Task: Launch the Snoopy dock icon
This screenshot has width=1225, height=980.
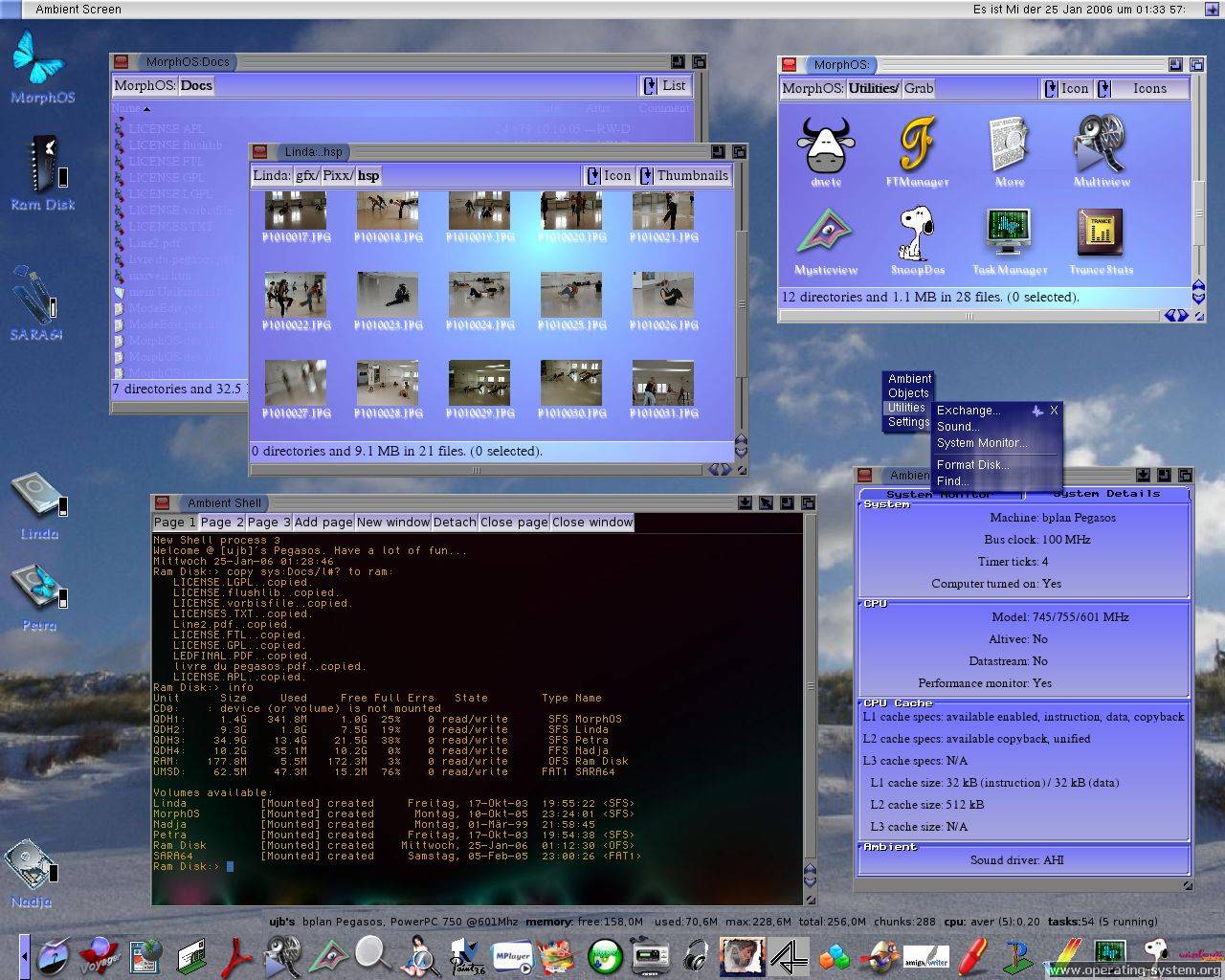Action: point(1155,955)
